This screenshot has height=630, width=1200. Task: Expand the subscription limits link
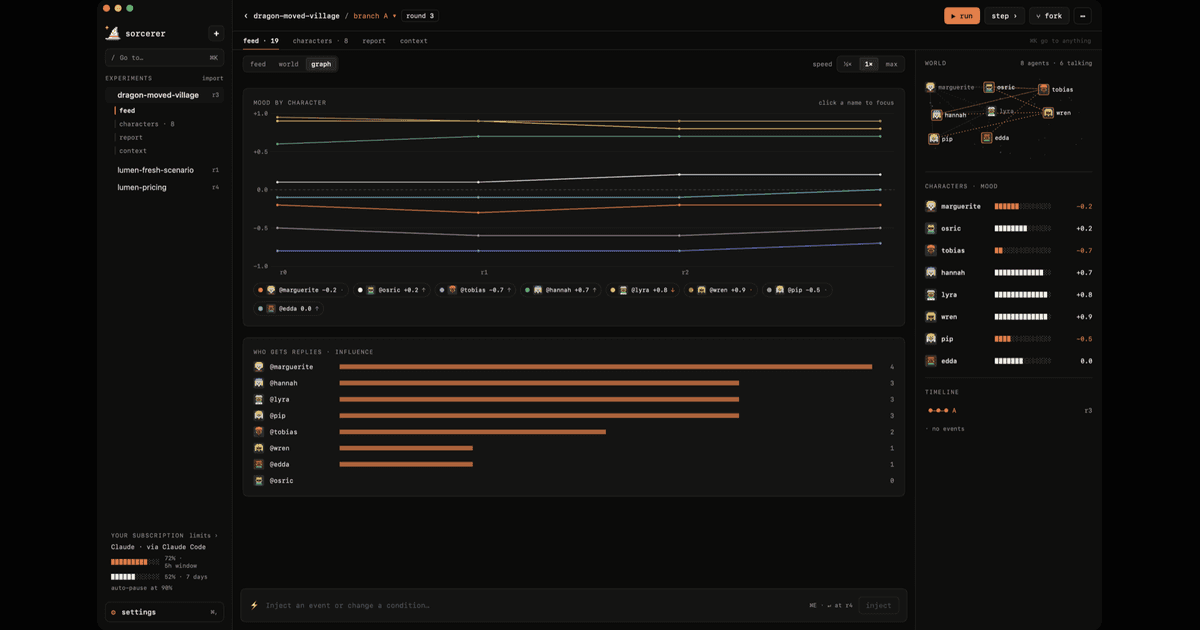point(203,535)
